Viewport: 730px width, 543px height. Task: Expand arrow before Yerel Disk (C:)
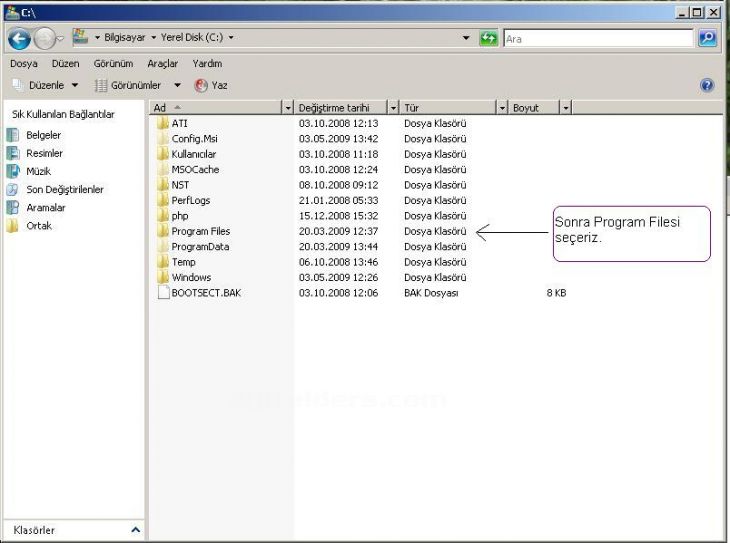pos(153,37)
